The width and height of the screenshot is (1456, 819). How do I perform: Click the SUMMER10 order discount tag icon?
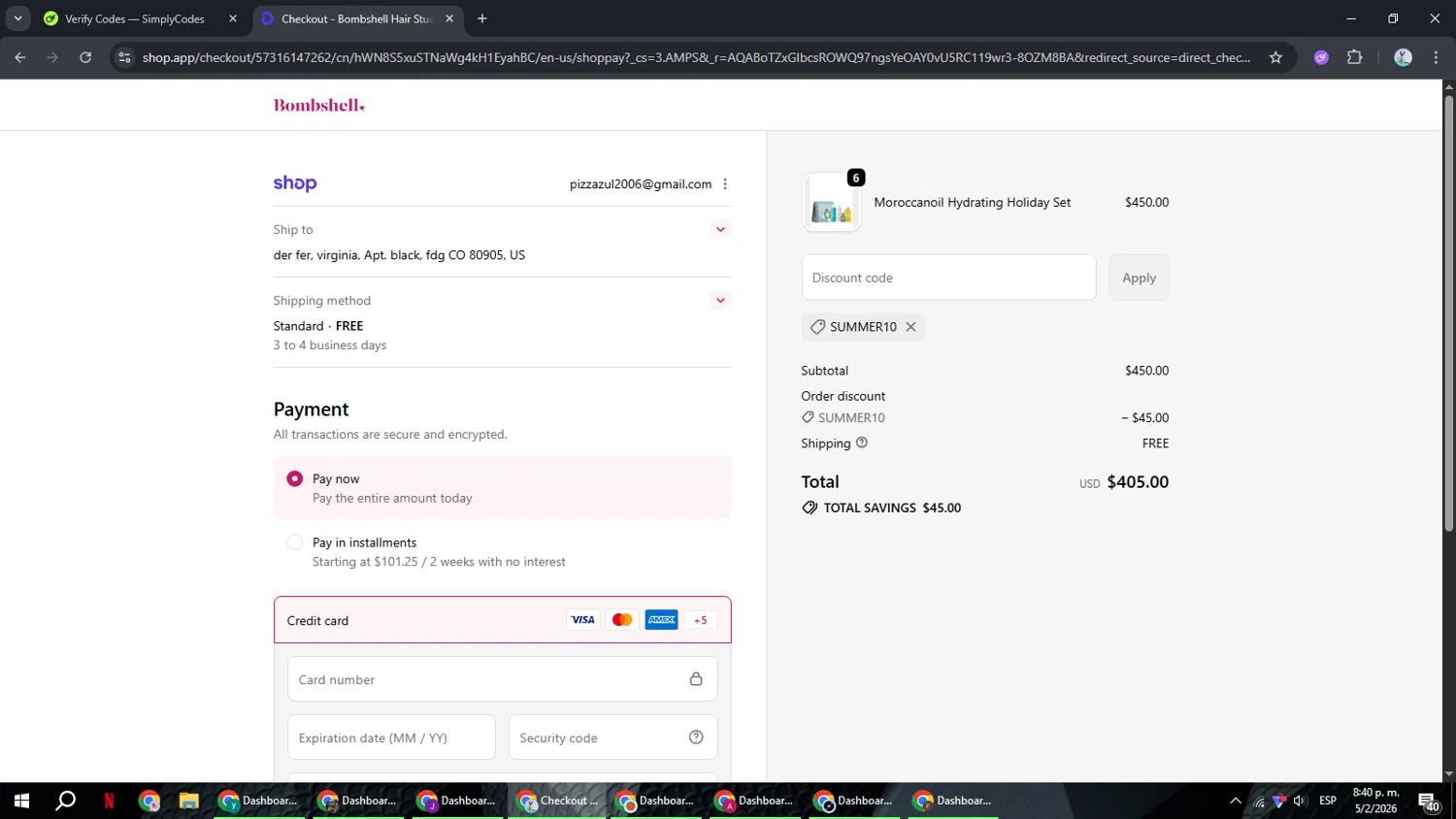click(x=808, y=417)
